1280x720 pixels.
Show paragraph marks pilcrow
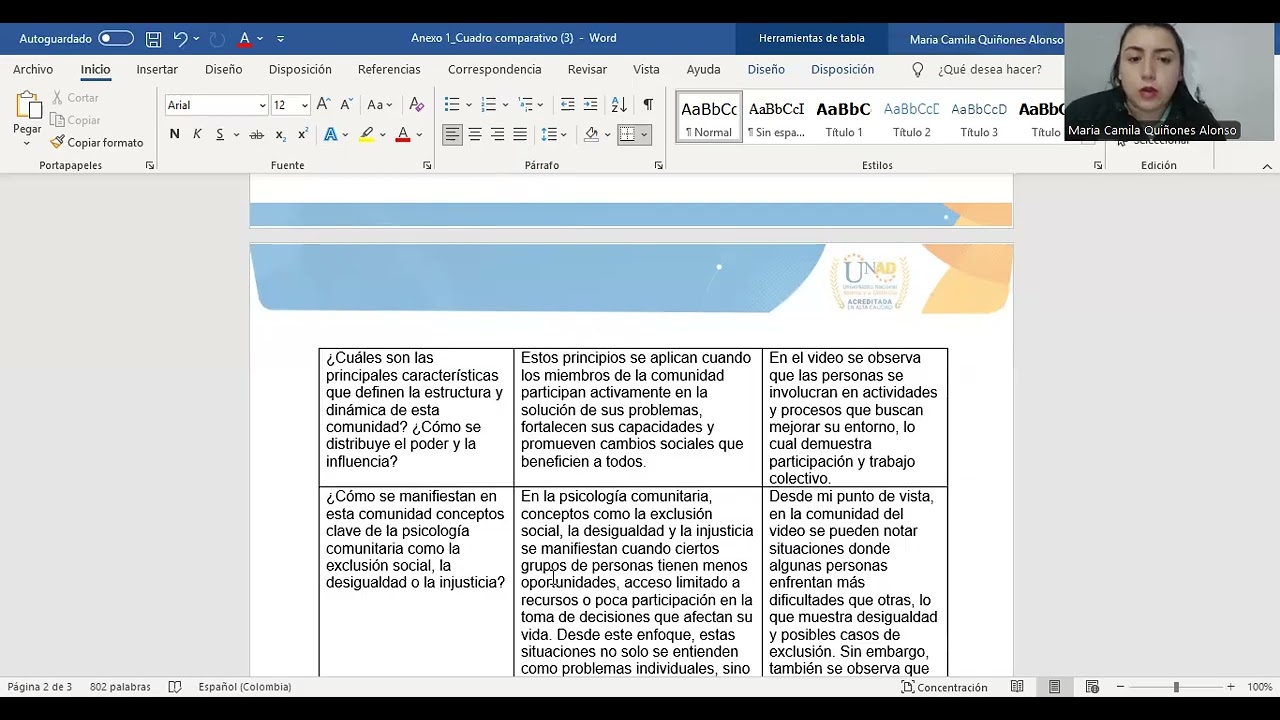648,104
